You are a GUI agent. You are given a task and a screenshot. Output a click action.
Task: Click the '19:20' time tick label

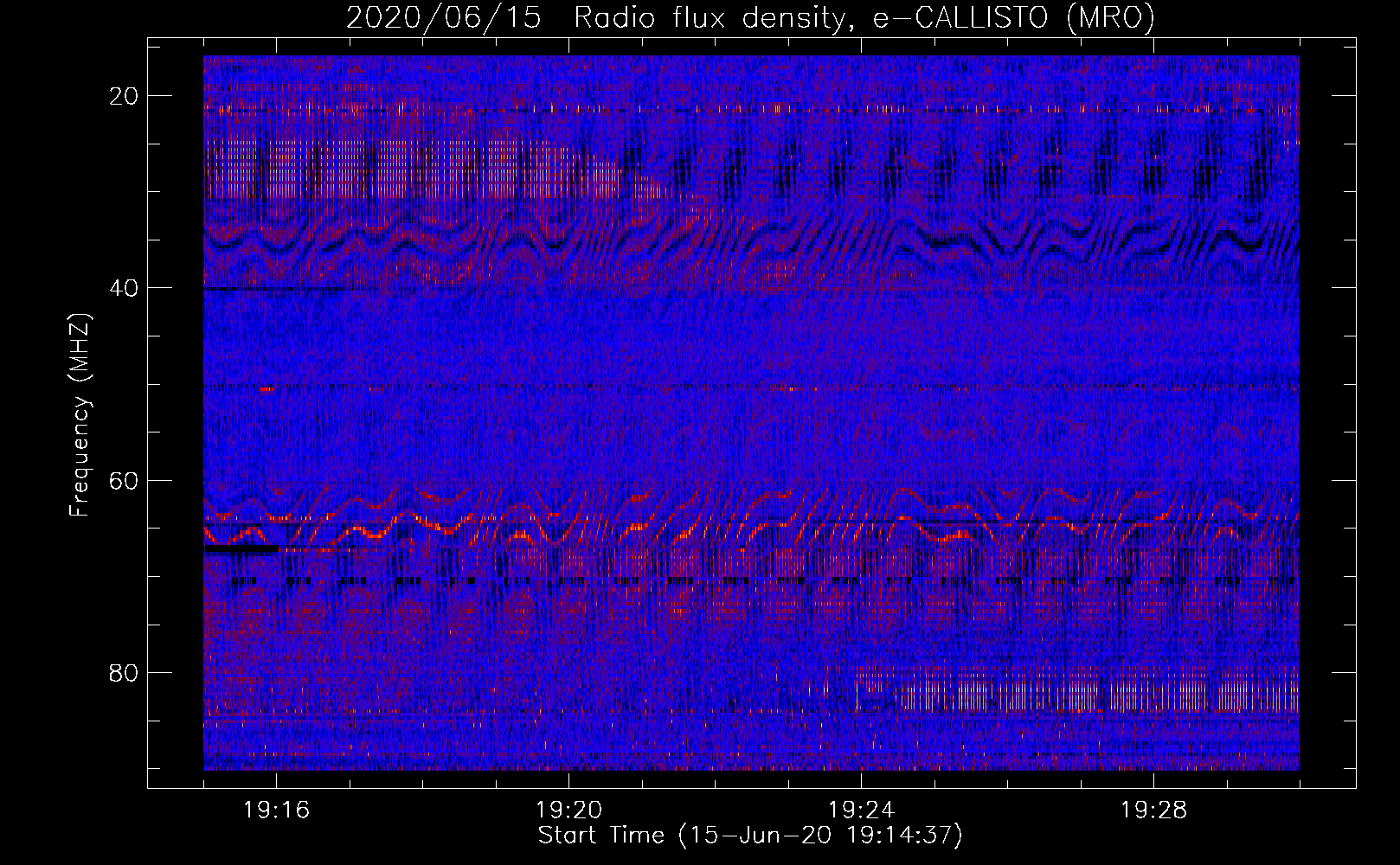click(568, 810)
